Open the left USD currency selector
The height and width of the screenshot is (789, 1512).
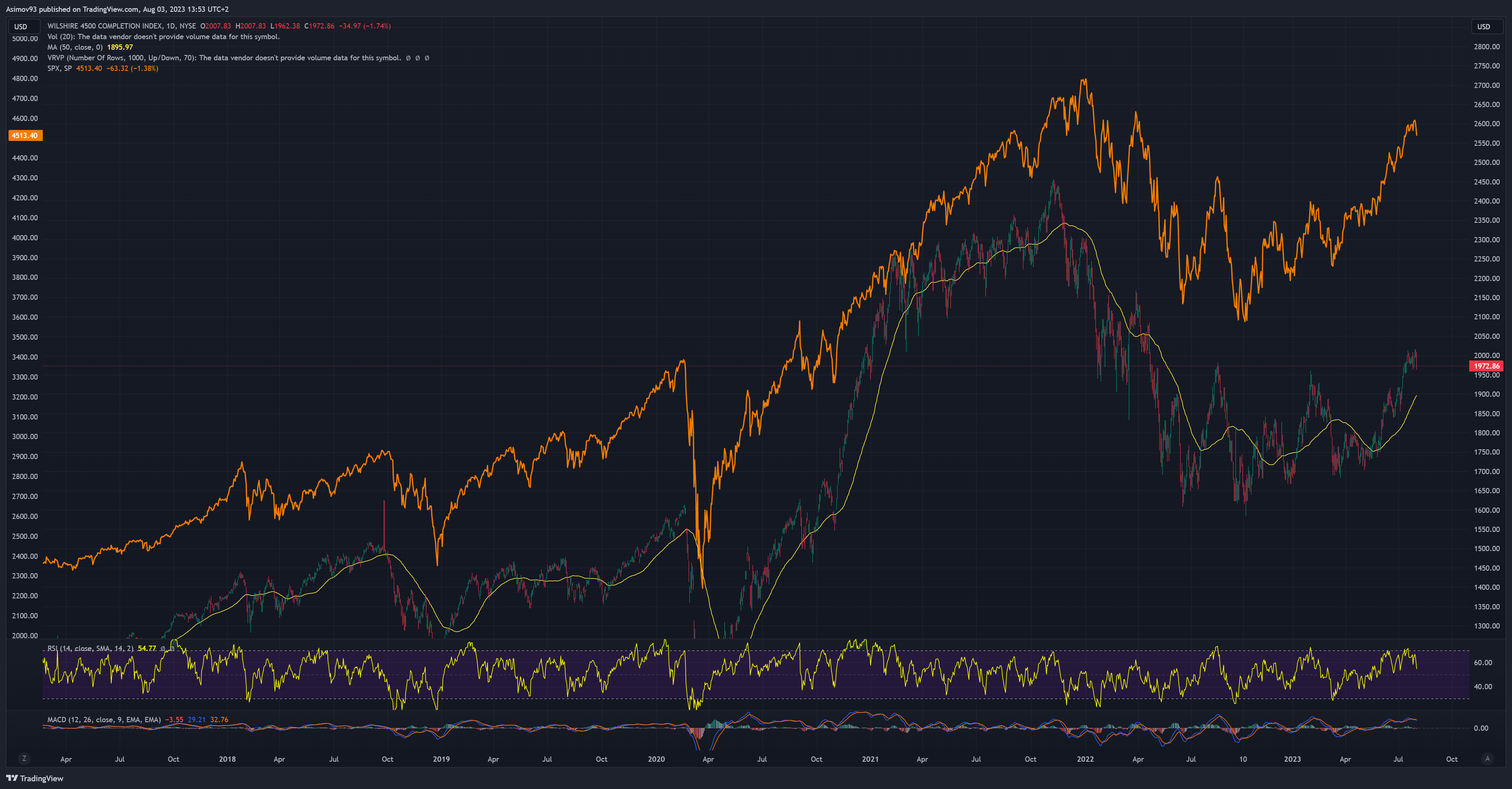coord(21,26)
